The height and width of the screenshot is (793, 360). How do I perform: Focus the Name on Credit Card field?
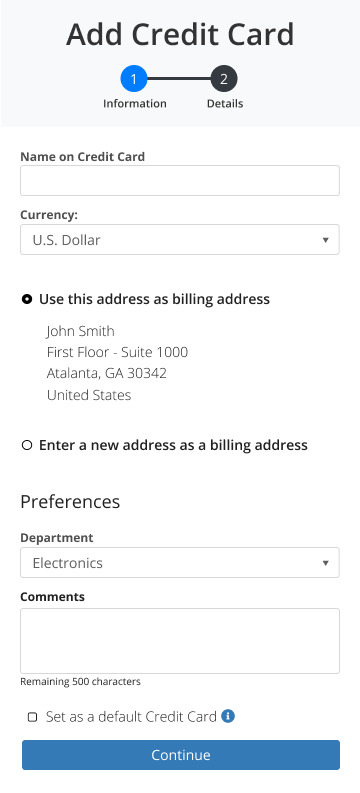point(180,181)
